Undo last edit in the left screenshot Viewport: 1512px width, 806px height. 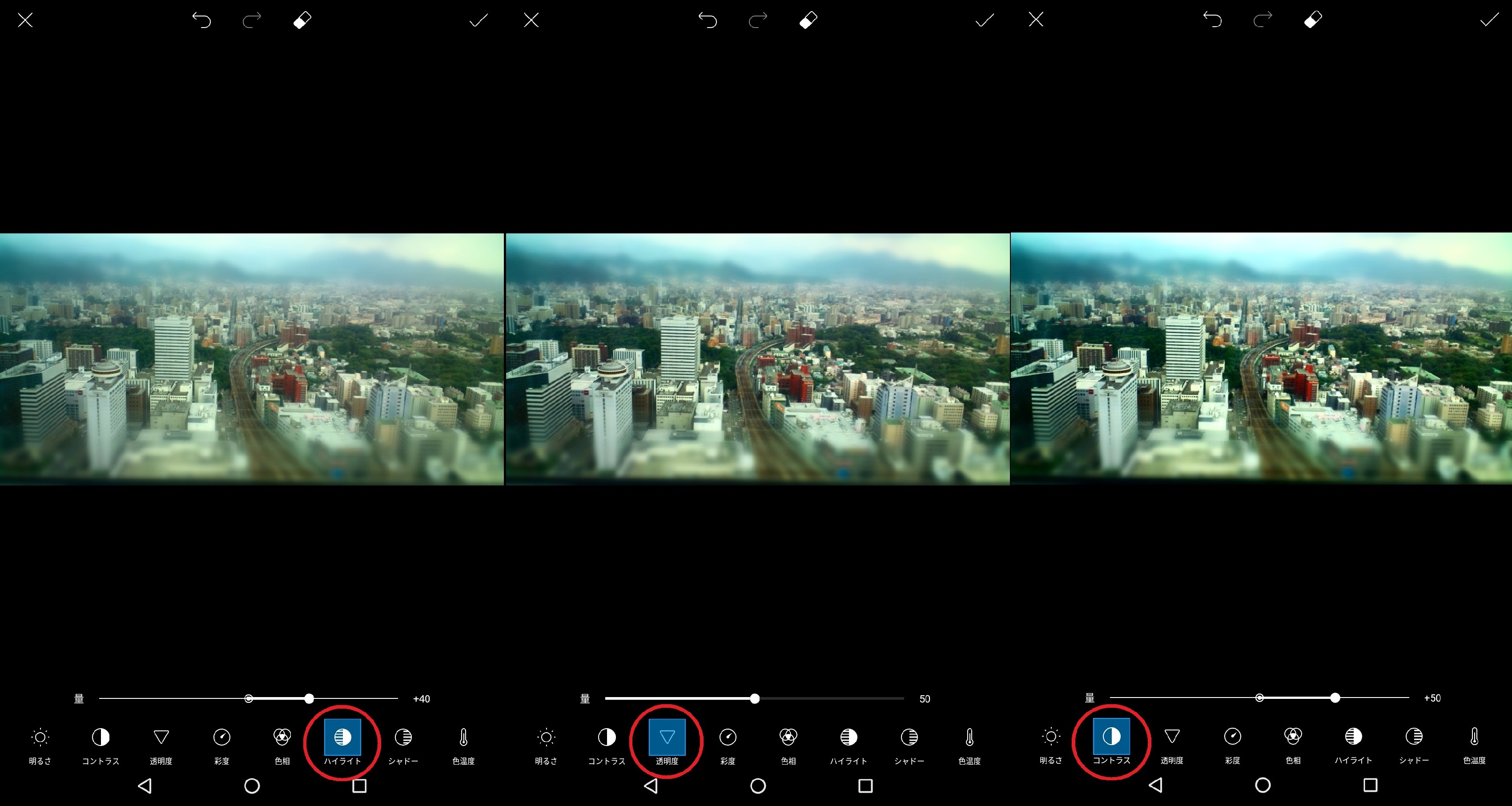click(201, 20)
